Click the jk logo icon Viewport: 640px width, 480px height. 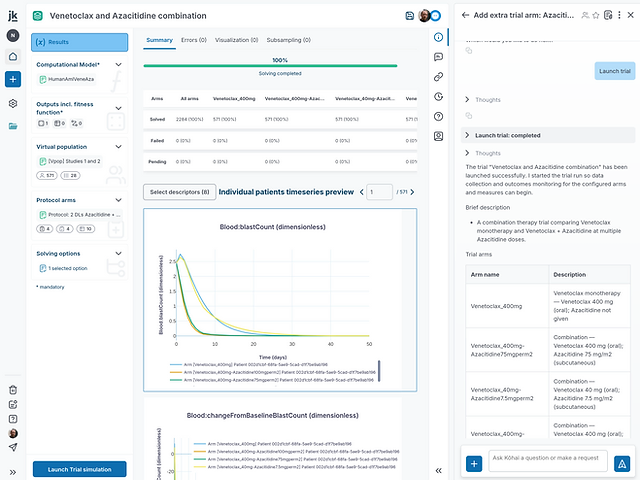click(x=13, y=16)
